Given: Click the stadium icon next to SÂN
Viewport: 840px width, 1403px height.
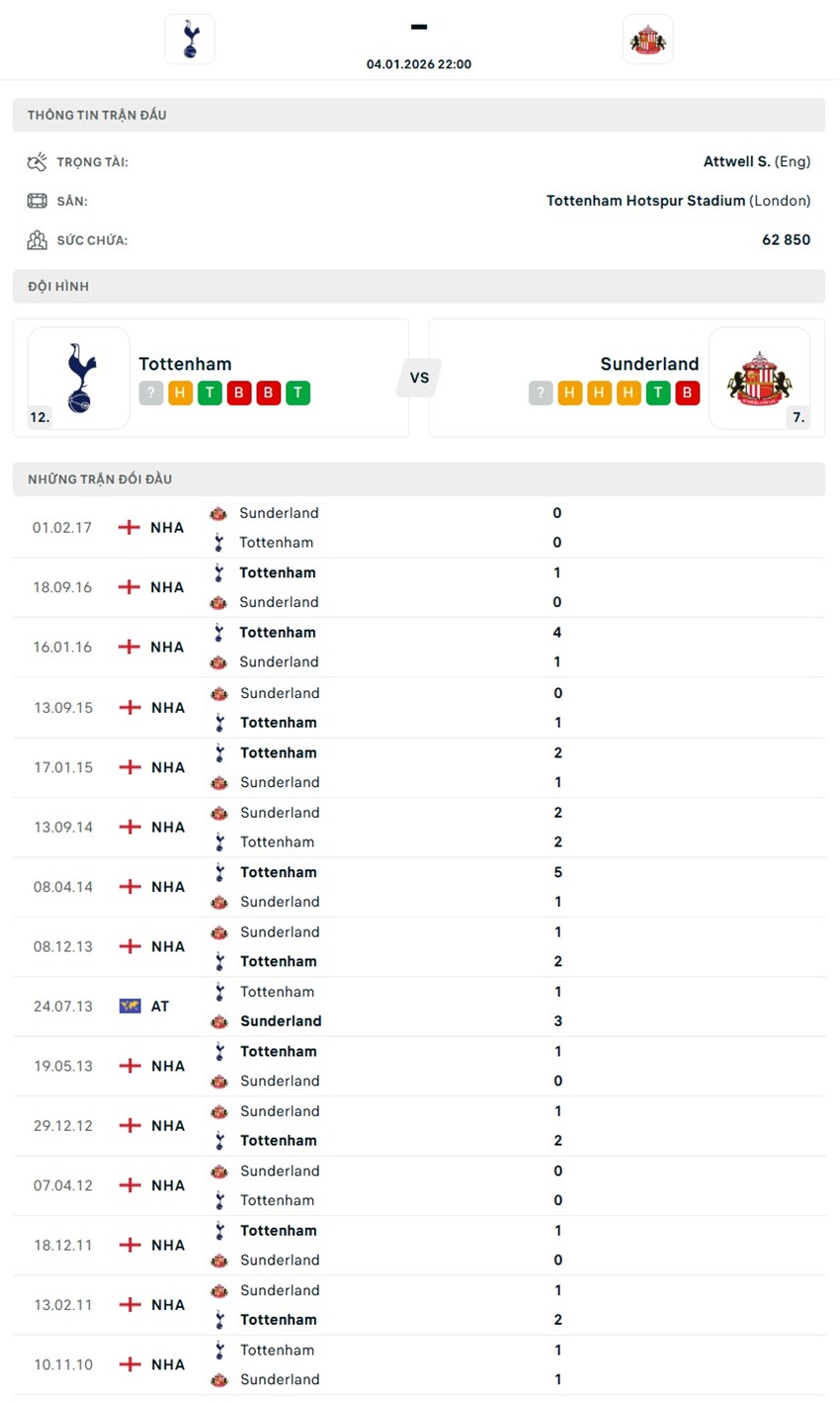Looking at the screenshot, I should tap(37, 200).
